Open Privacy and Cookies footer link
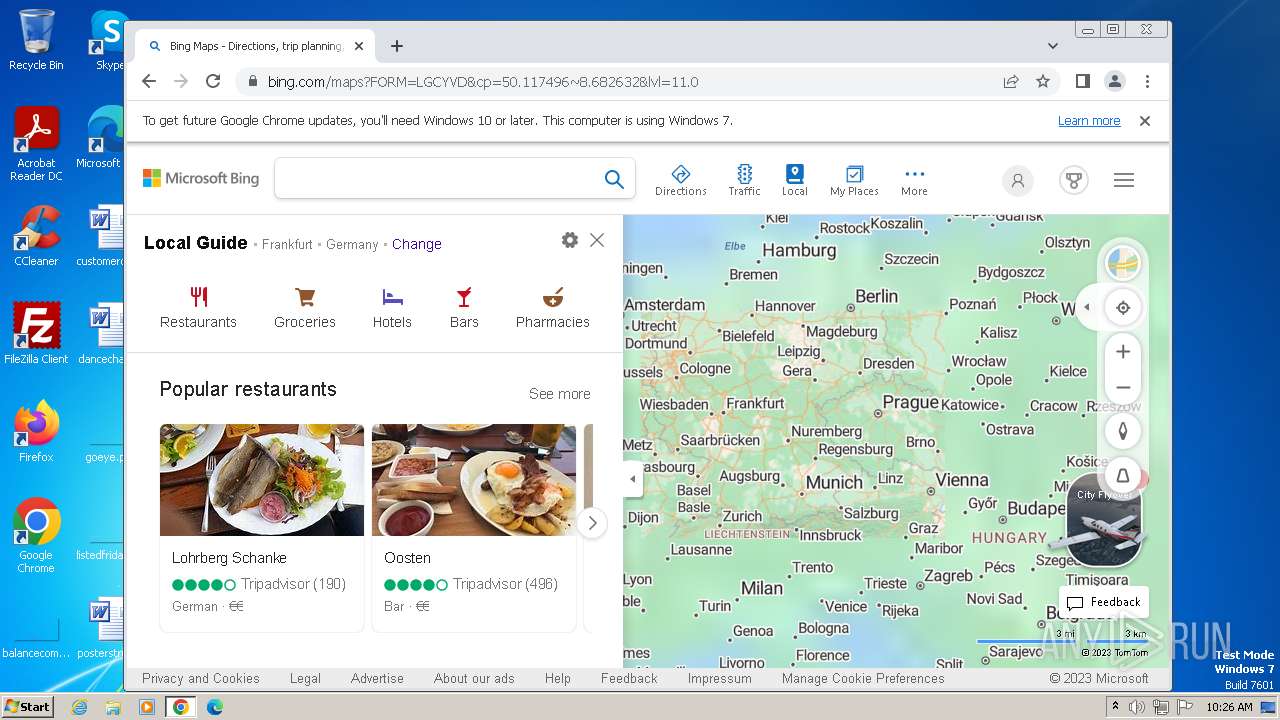This screenshot has height=720, width=1280. coord(201,678)
